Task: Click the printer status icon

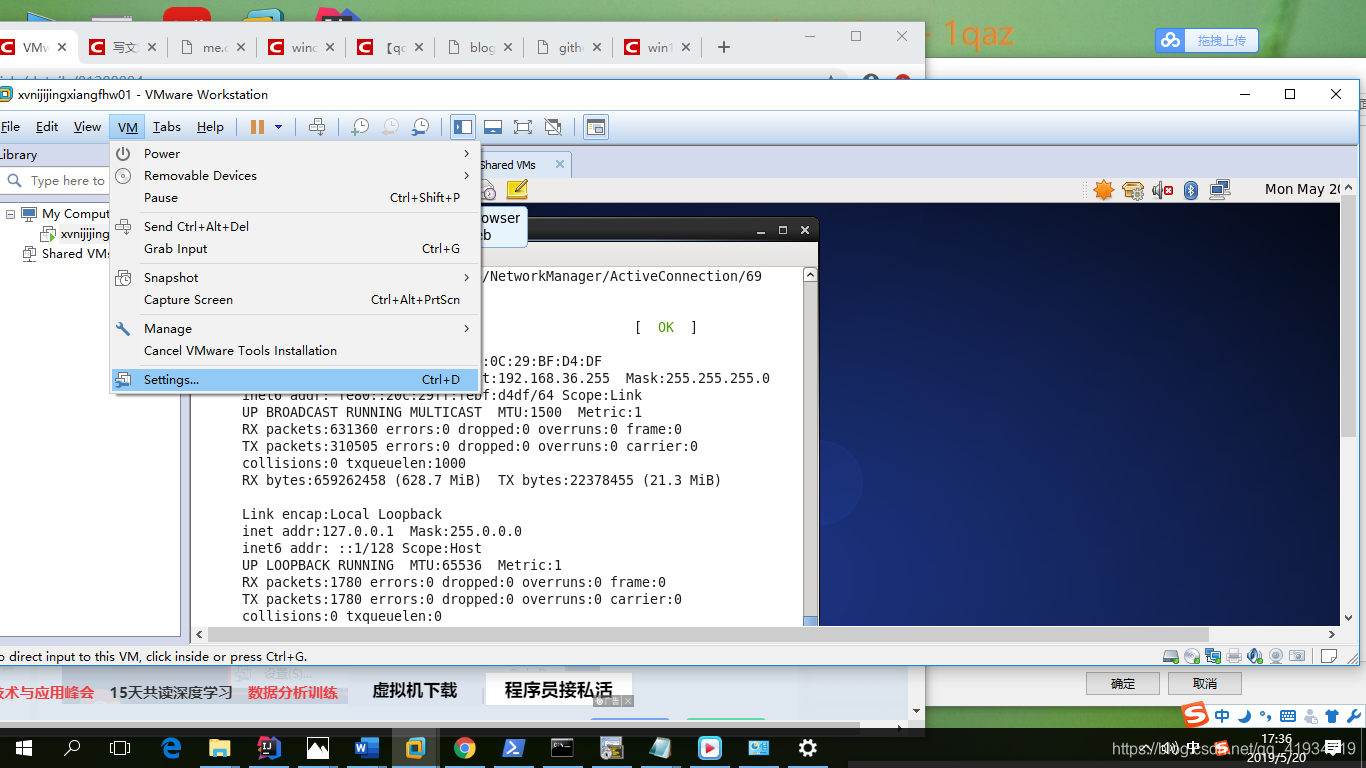Action: click(1234, 656)
